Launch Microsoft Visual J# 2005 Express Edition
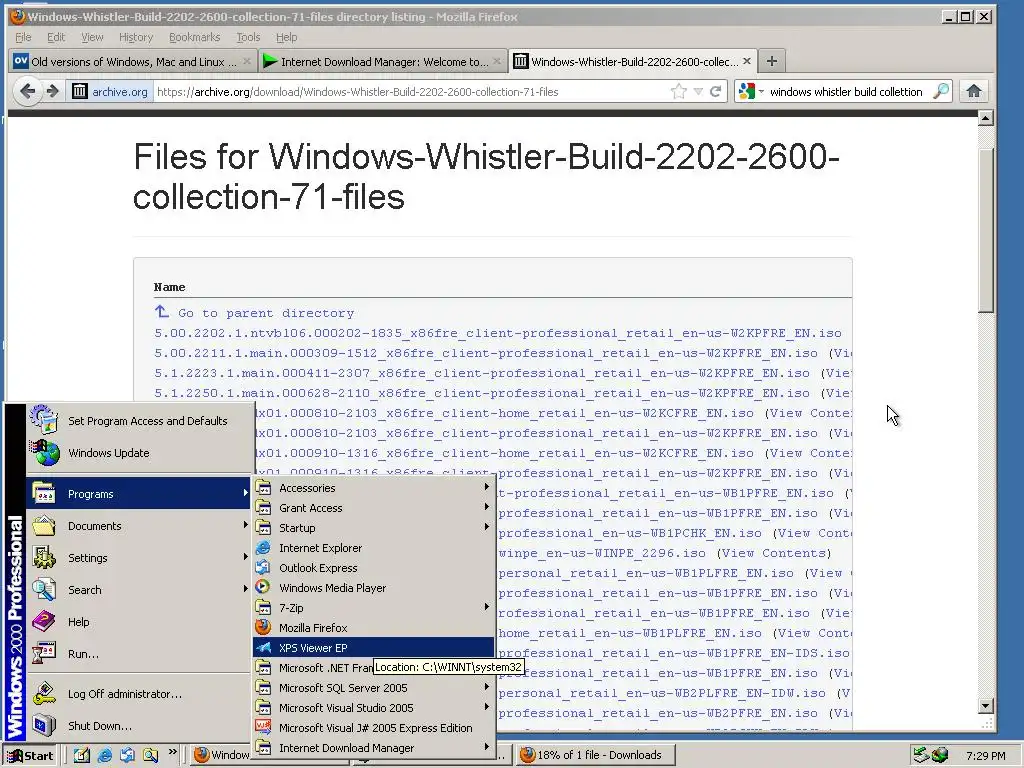1024x768 pixels. click(x=373, y=728)
